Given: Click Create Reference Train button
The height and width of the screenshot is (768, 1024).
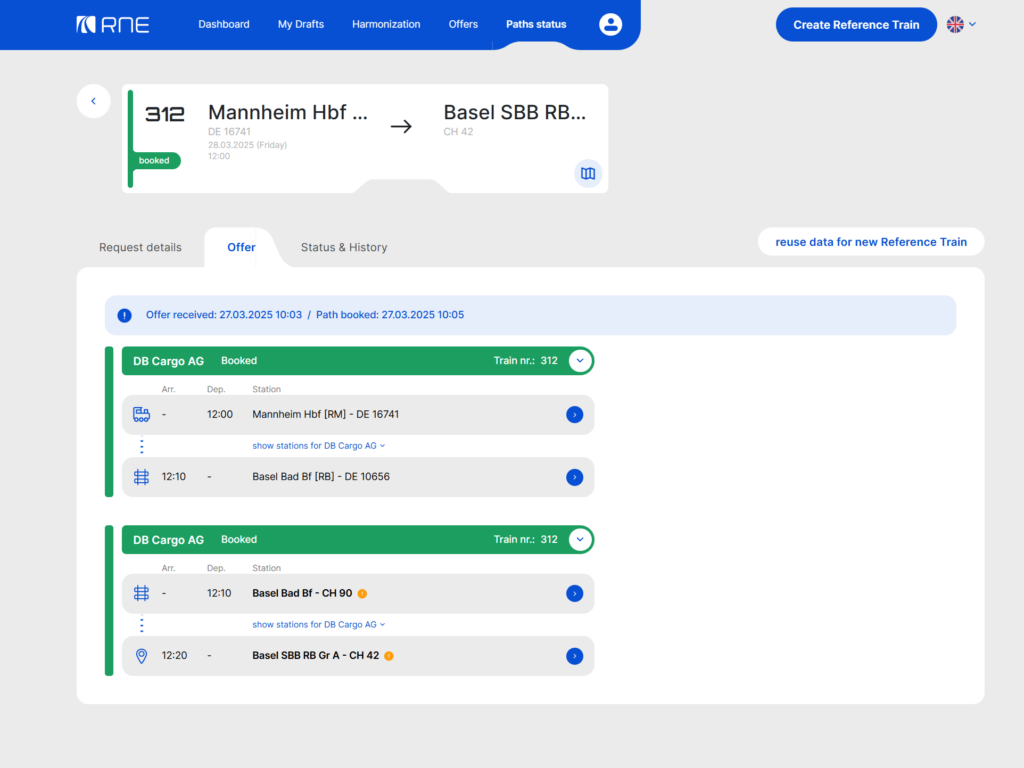Looking at the screenshot, I should pos(856,25).
